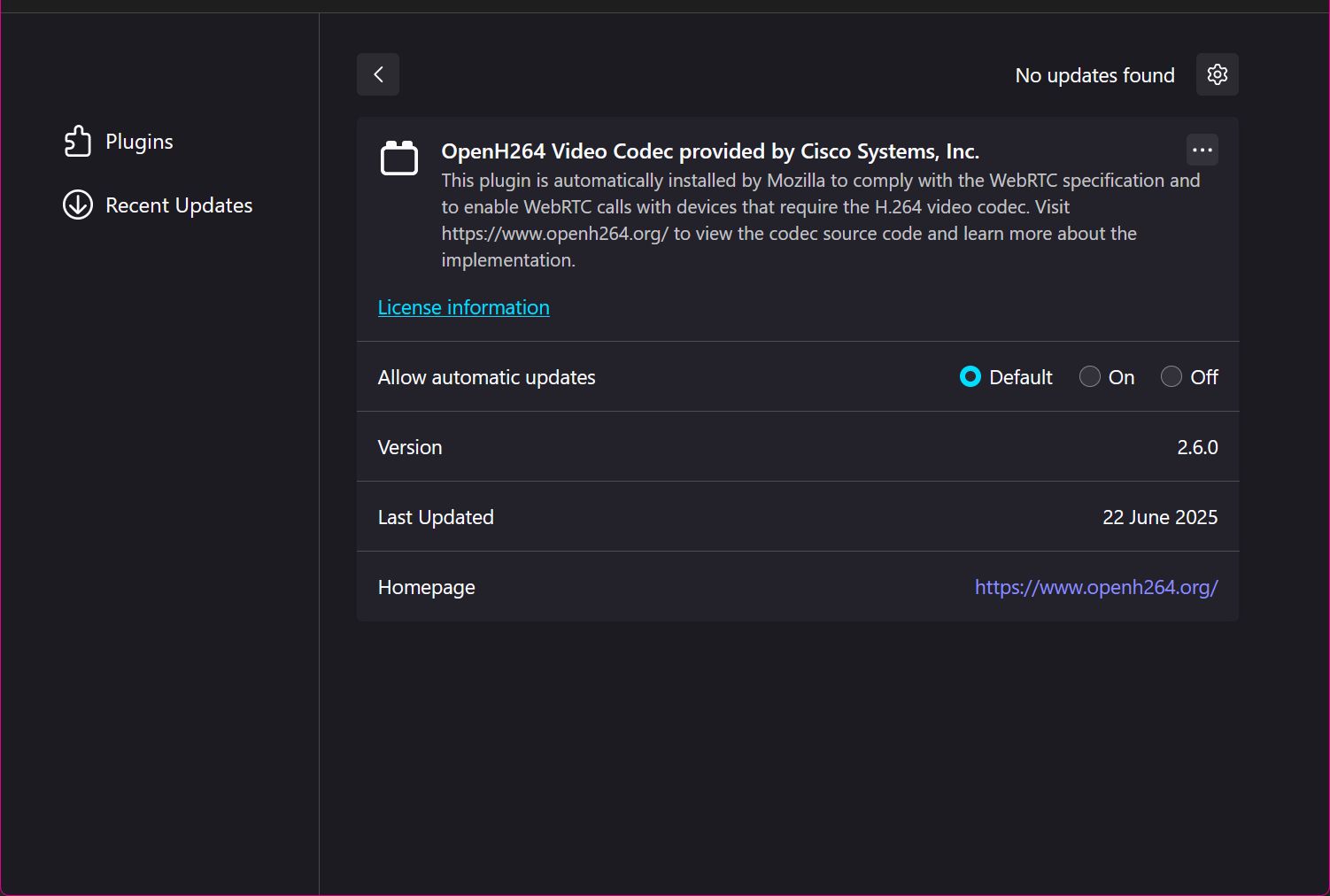1330x896 pixels.
Task: Click the plugin description paragraph text
Action: click(821, 220)
